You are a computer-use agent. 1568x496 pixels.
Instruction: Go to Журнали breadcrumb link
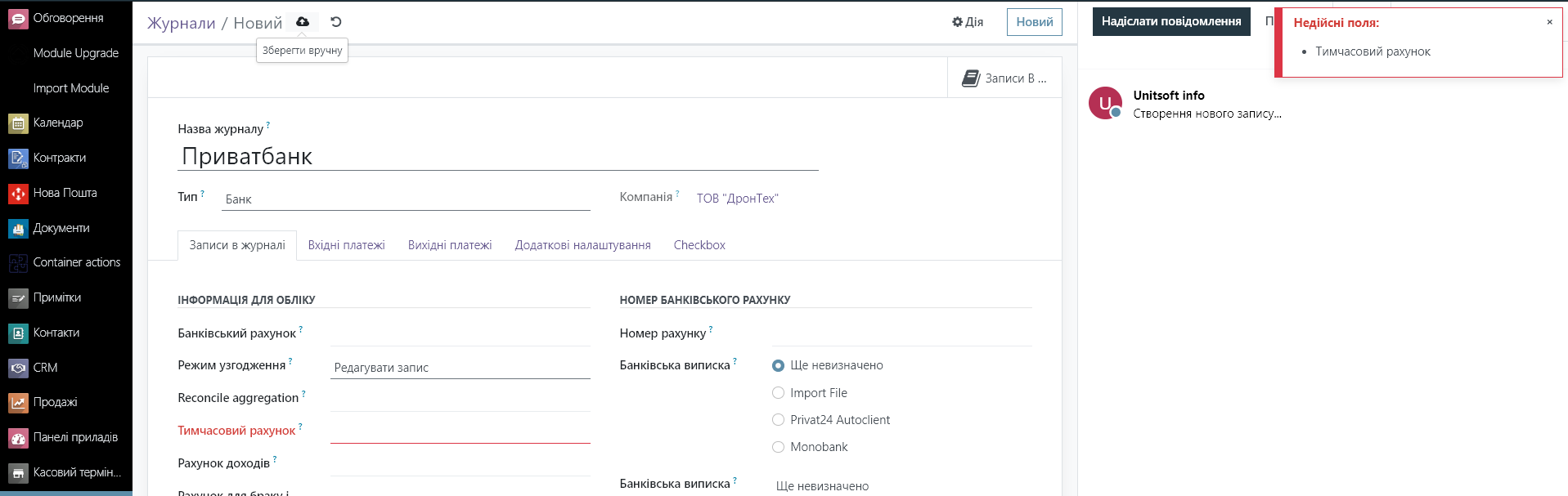[x=182, y=23]
